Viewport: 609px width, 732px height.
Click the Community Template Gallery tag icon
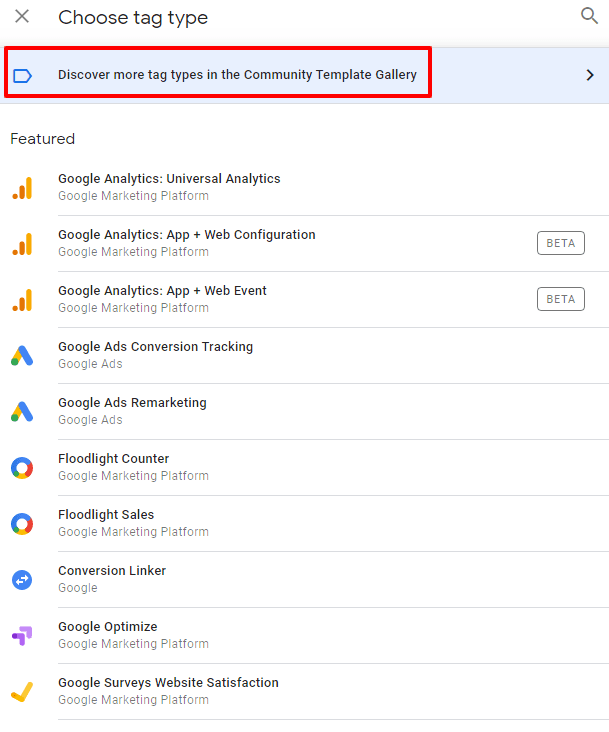click(x=22, y=75)
